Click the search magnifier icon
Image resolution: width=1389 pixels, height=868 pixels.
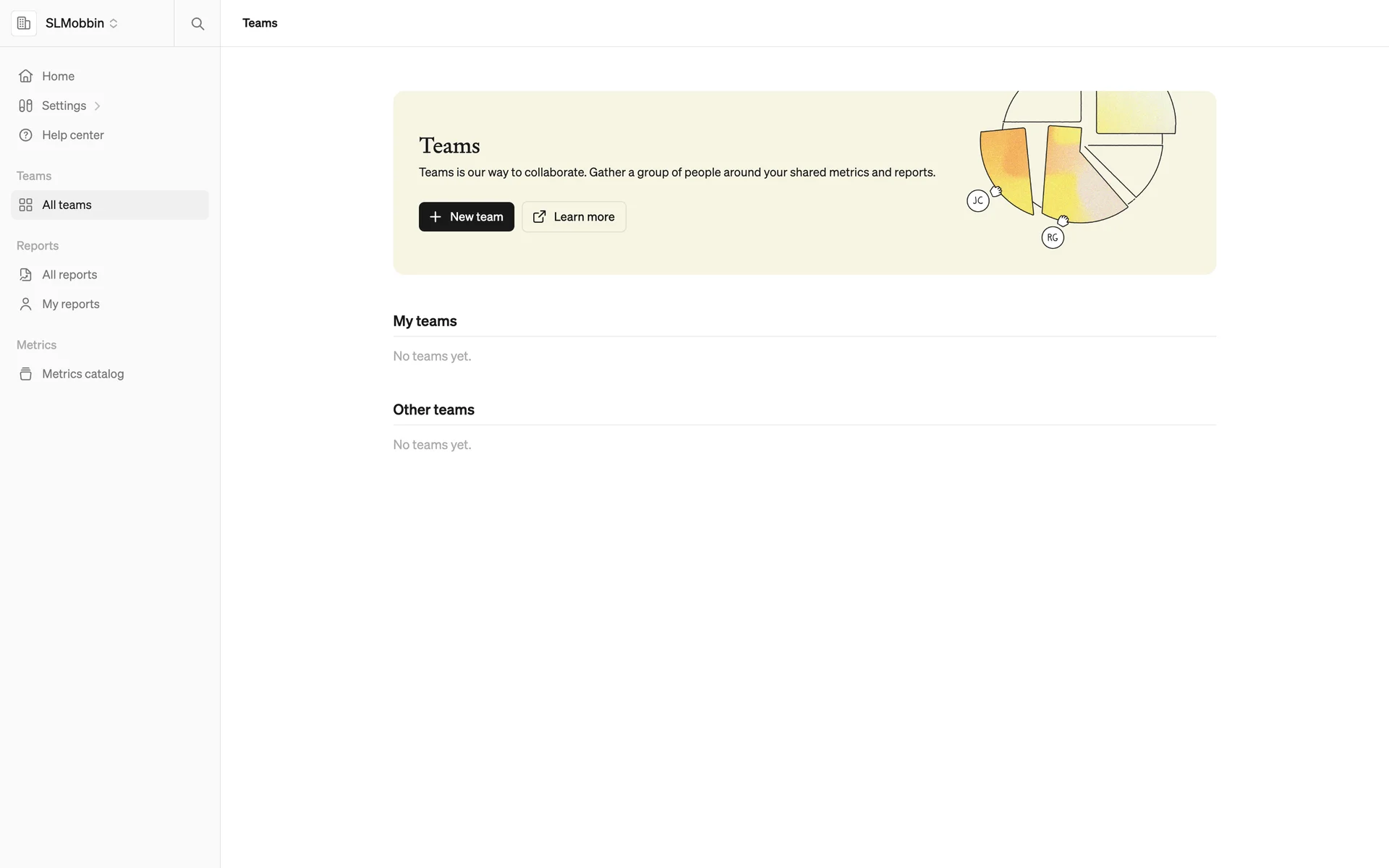coord(197,24)
